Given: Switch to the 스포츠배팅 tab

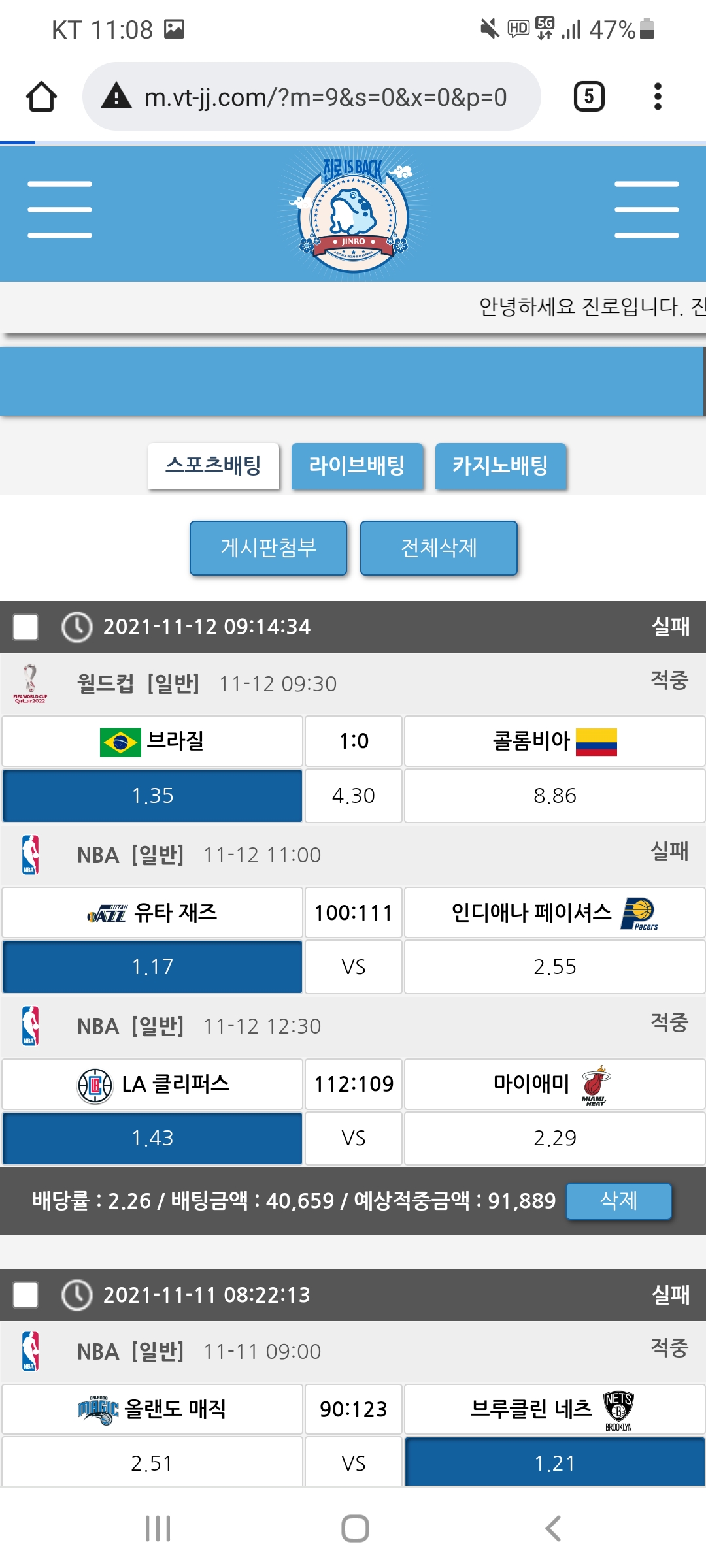Looking at the screenshot, I should (x=213, y=466).
